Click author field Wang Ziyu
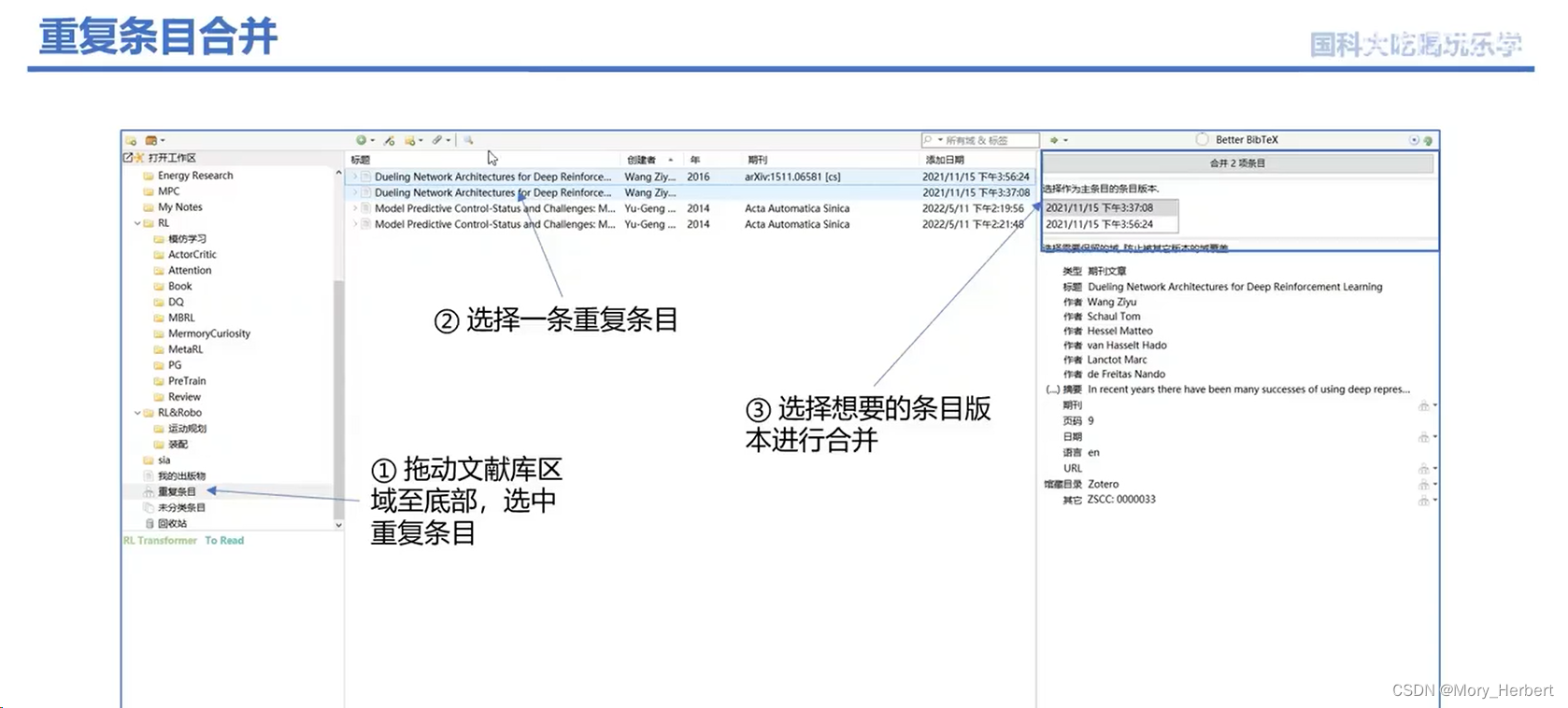This screenshot has height=708, width=1568. [x=1112, y=302]
